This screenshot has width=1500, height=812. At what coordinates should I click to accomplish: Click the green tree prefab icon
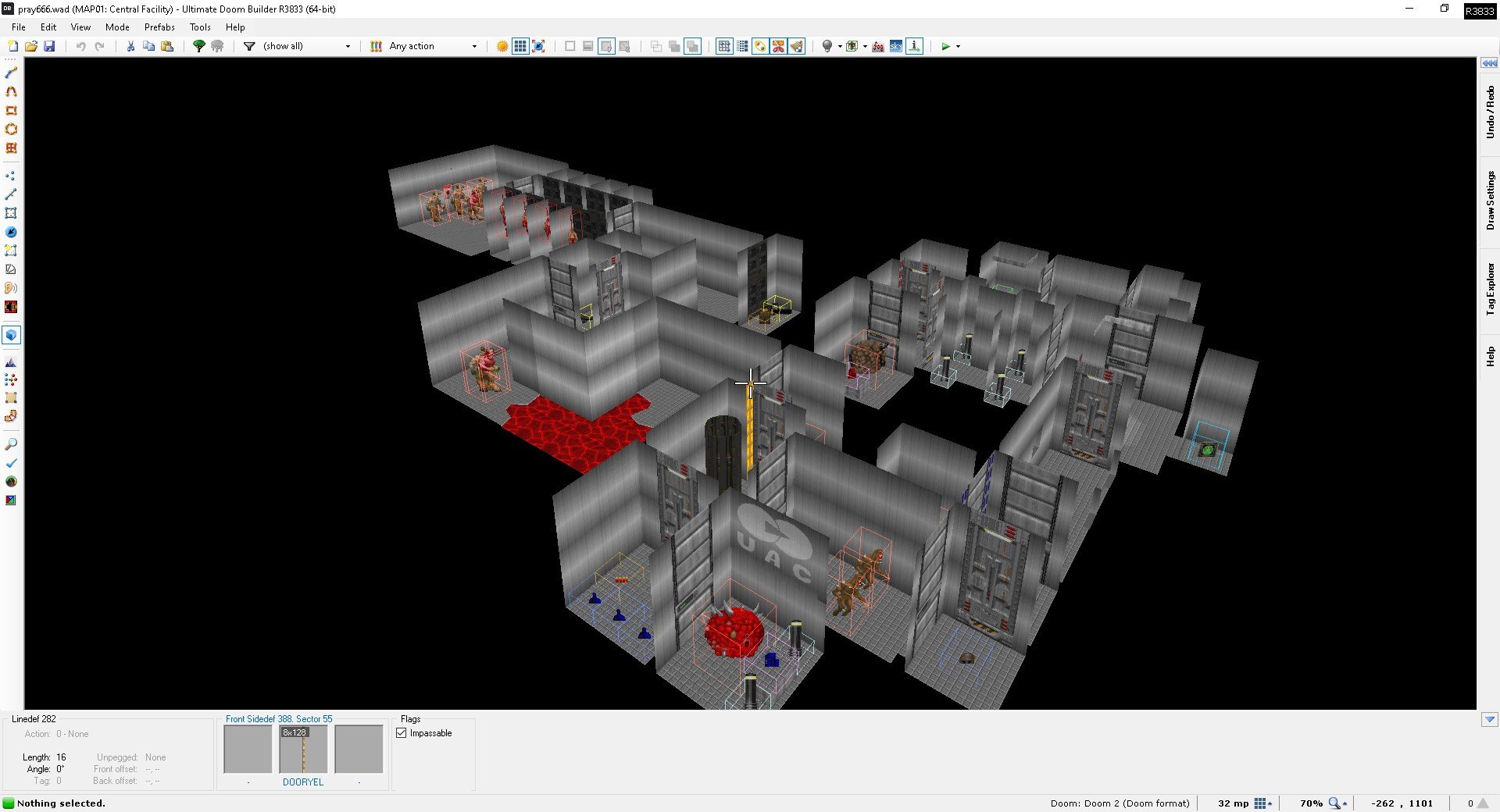pos(199,46)
